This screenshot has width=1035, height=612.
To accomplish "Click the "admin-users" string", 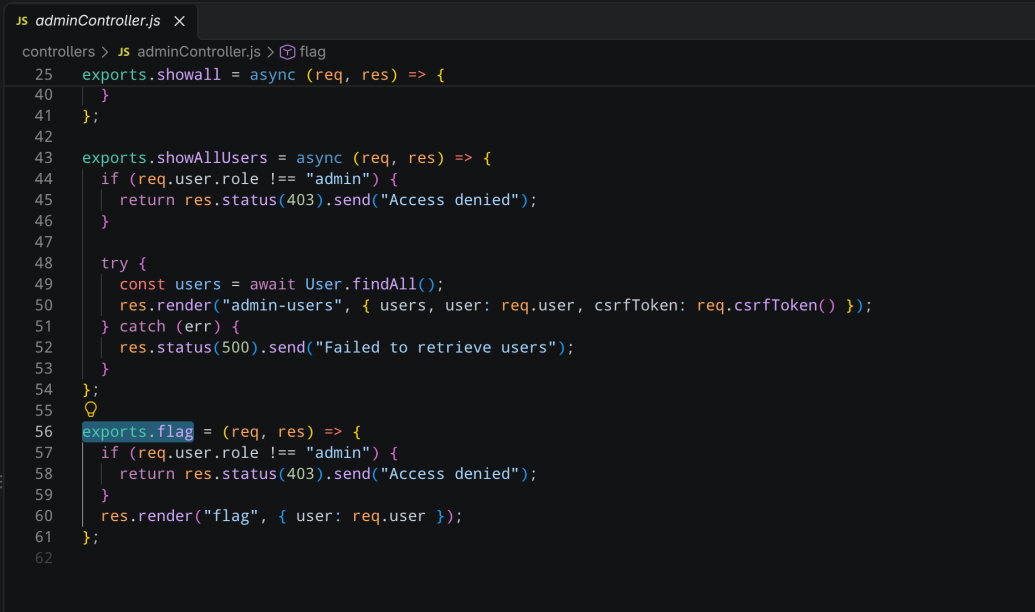I will click(x=283, y=305).
